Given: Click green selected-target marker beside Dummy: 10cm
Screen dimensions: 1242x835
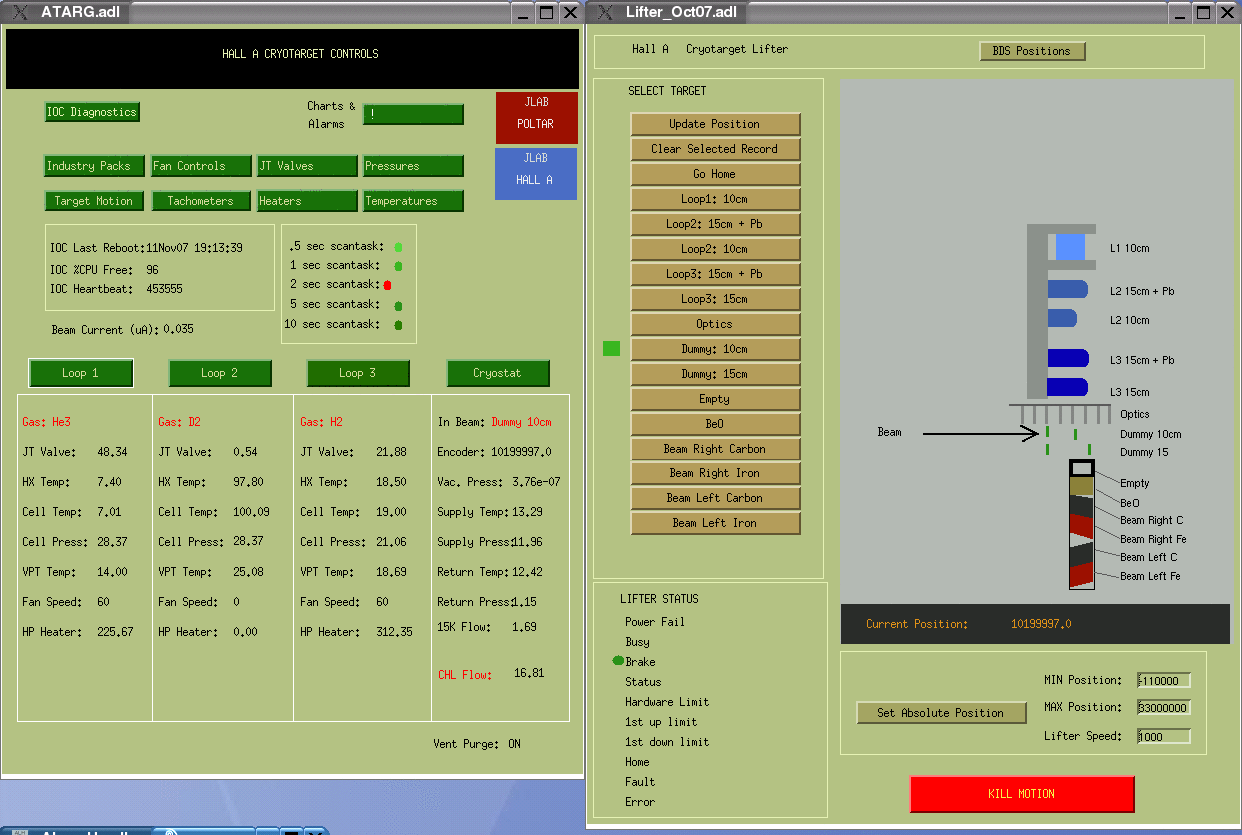Looking at the screenshot, I should tap(611, 348).
